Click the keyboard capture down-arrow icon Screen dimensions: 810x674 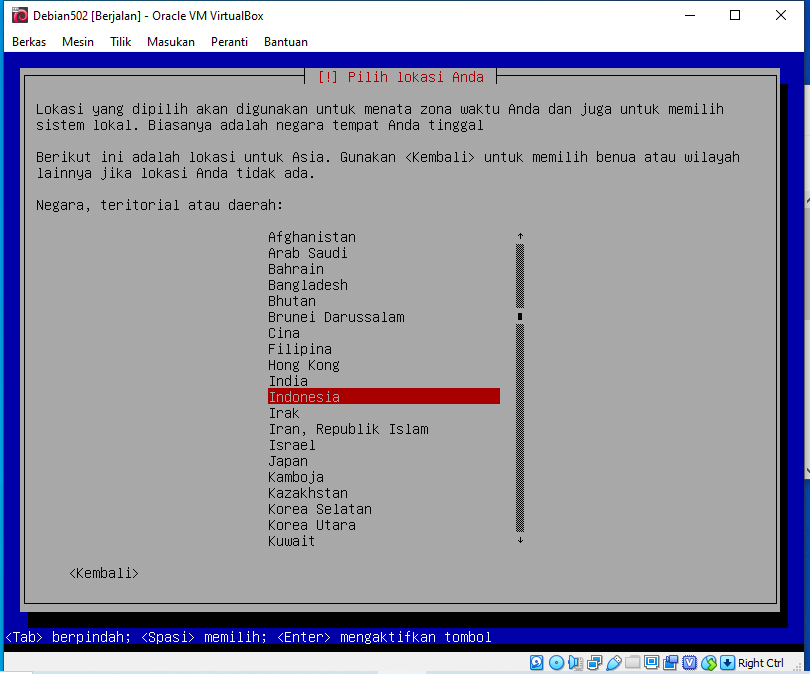(x=727, y=662)
